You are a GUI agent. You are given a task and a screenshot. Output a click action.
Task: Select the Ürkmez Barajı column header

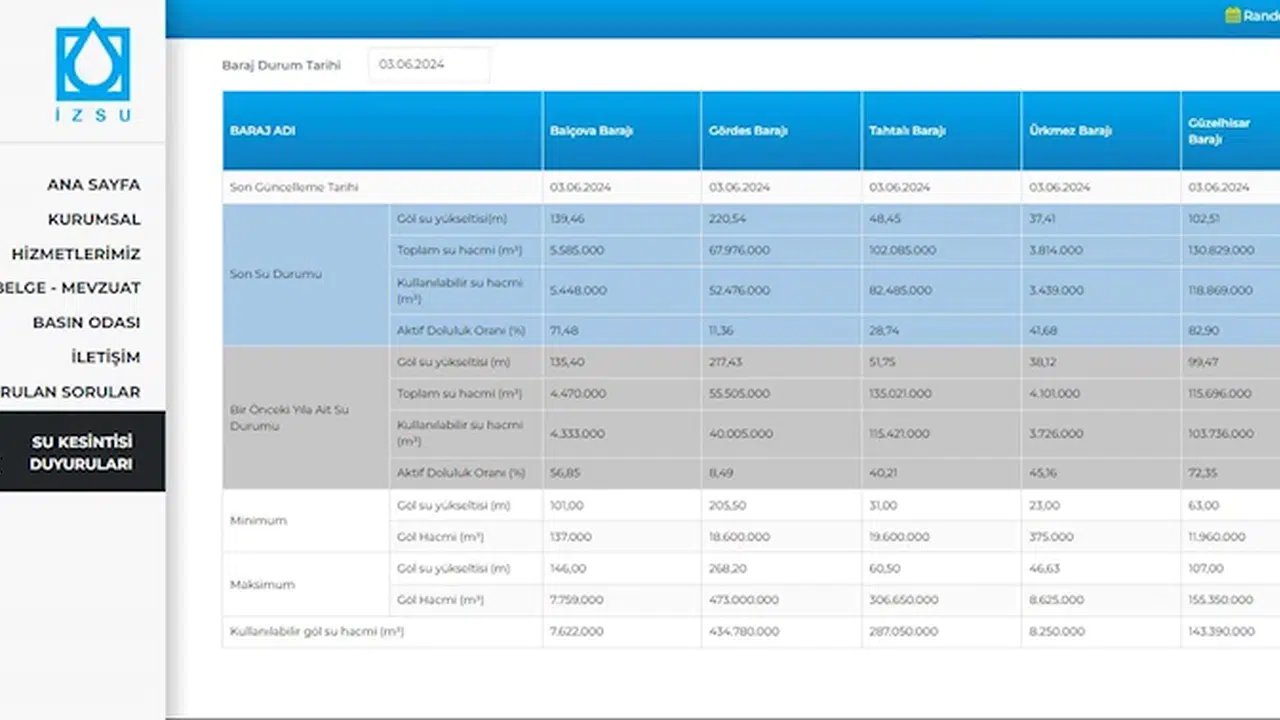click(1068, 131)
